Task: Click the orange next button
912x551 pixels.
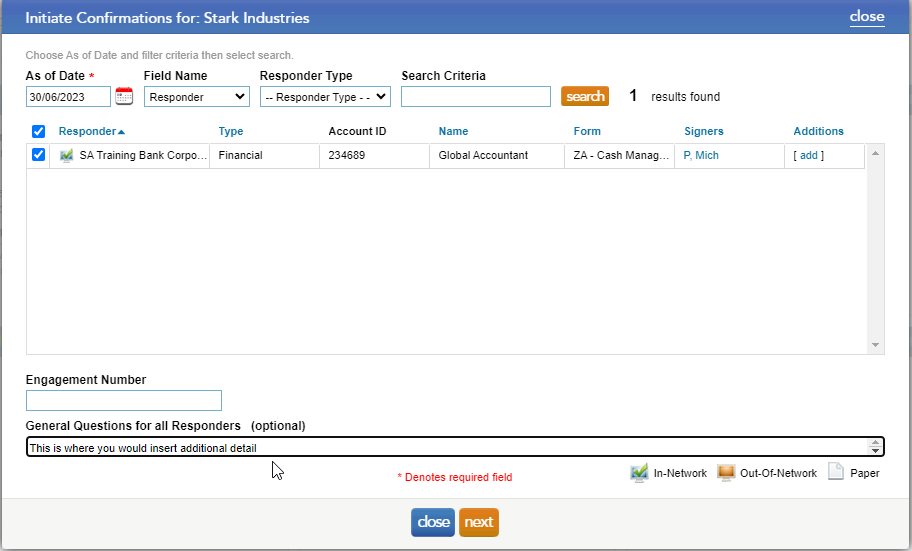Action: 479,522
